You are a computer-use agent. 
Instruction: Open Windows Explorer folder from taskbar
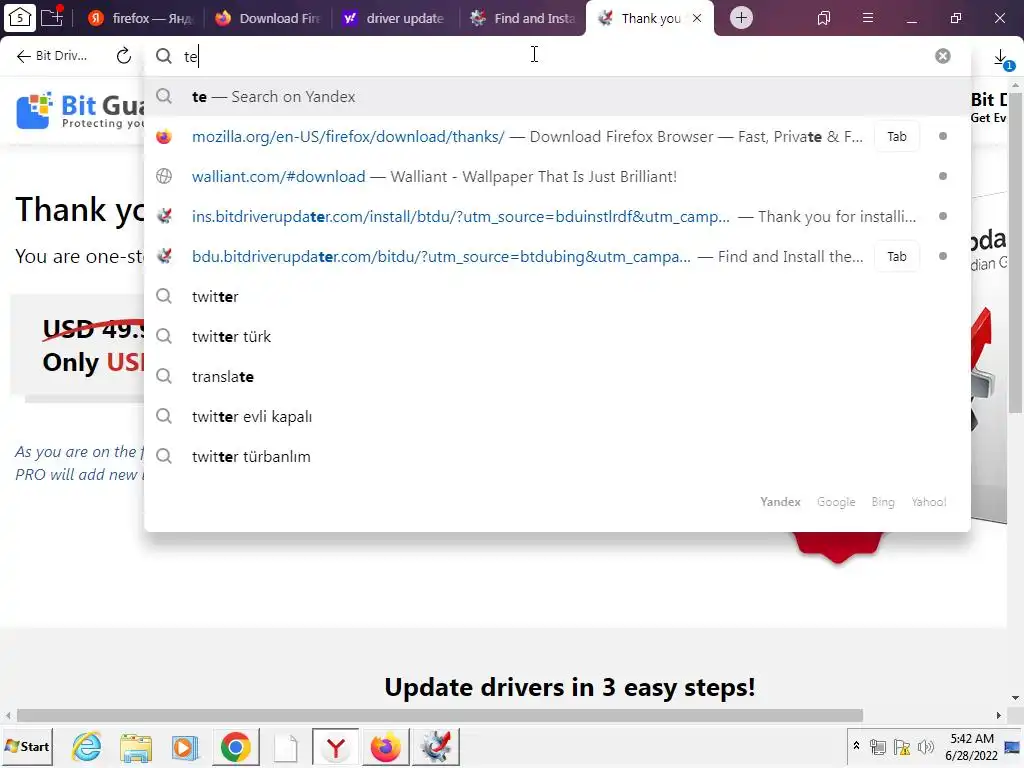[136, 747]
